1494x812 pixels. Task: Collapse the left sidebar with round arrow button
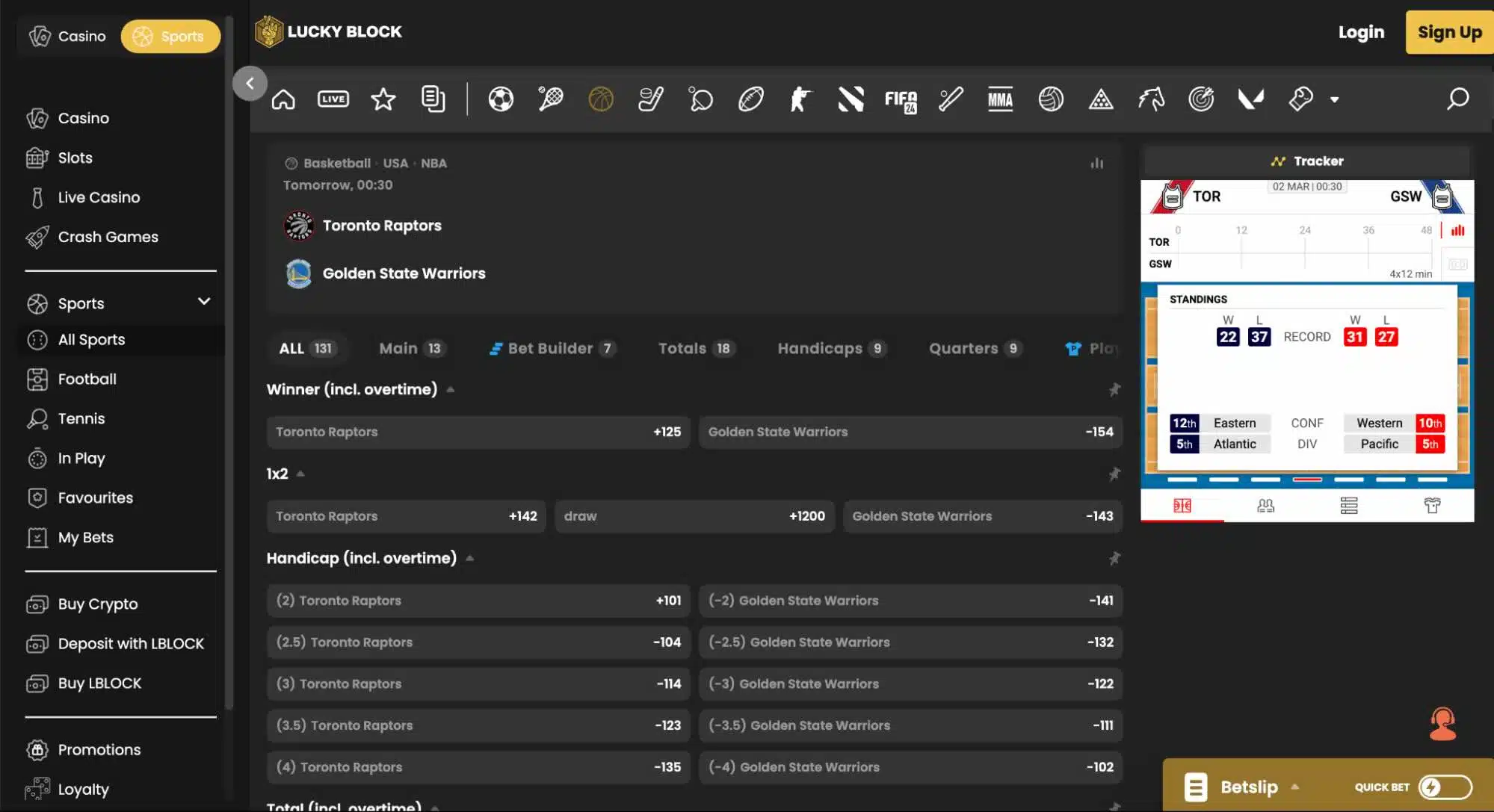pos(250,83)
